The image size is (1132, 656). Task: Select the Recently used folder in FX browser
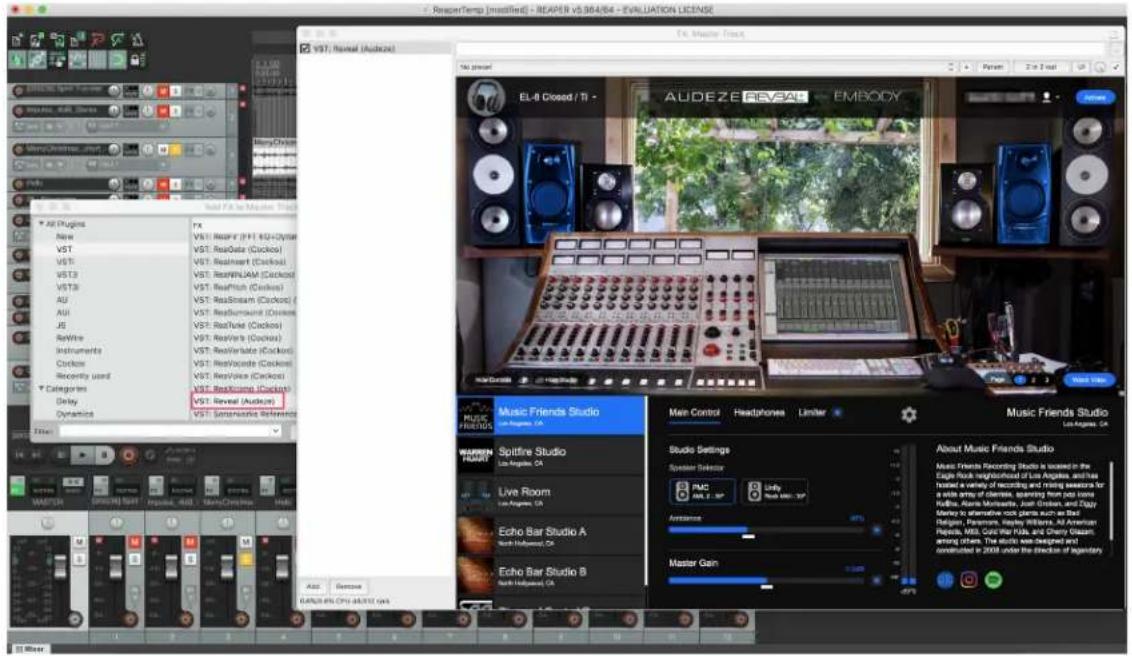click(x=83, y=376)
